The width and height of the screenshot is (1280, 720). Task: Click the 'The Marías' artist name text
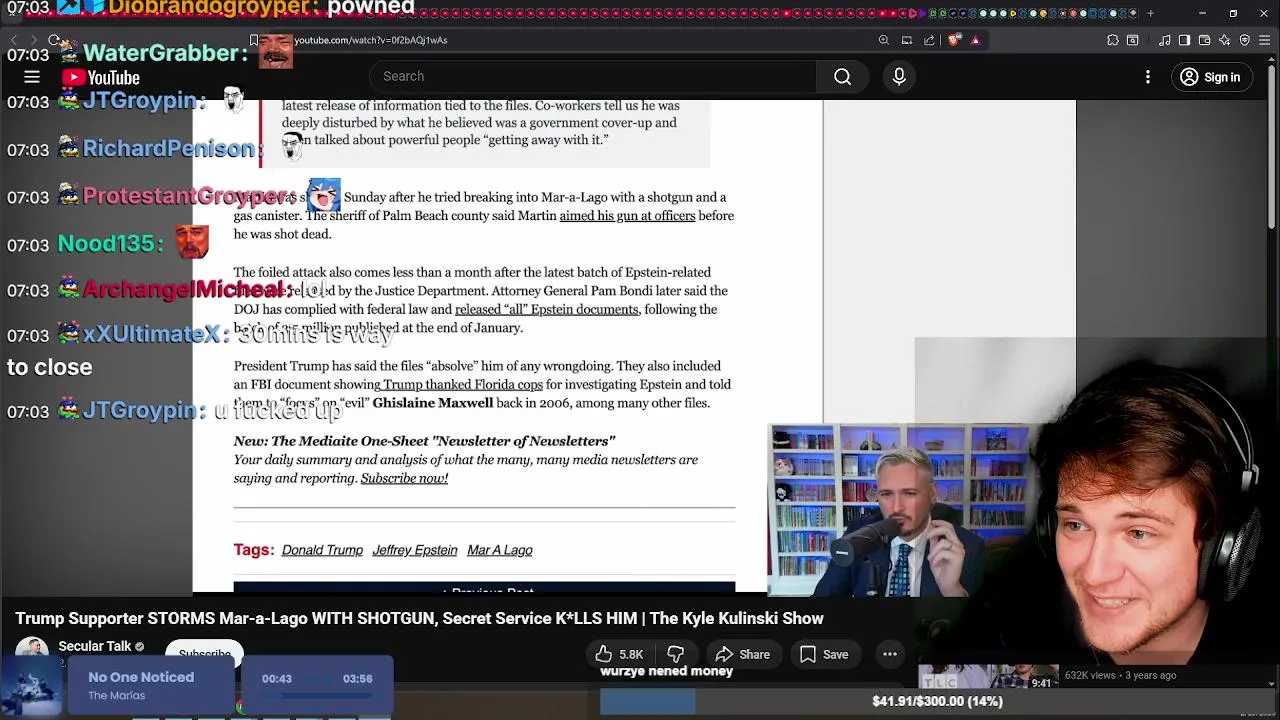coord(116,696)
